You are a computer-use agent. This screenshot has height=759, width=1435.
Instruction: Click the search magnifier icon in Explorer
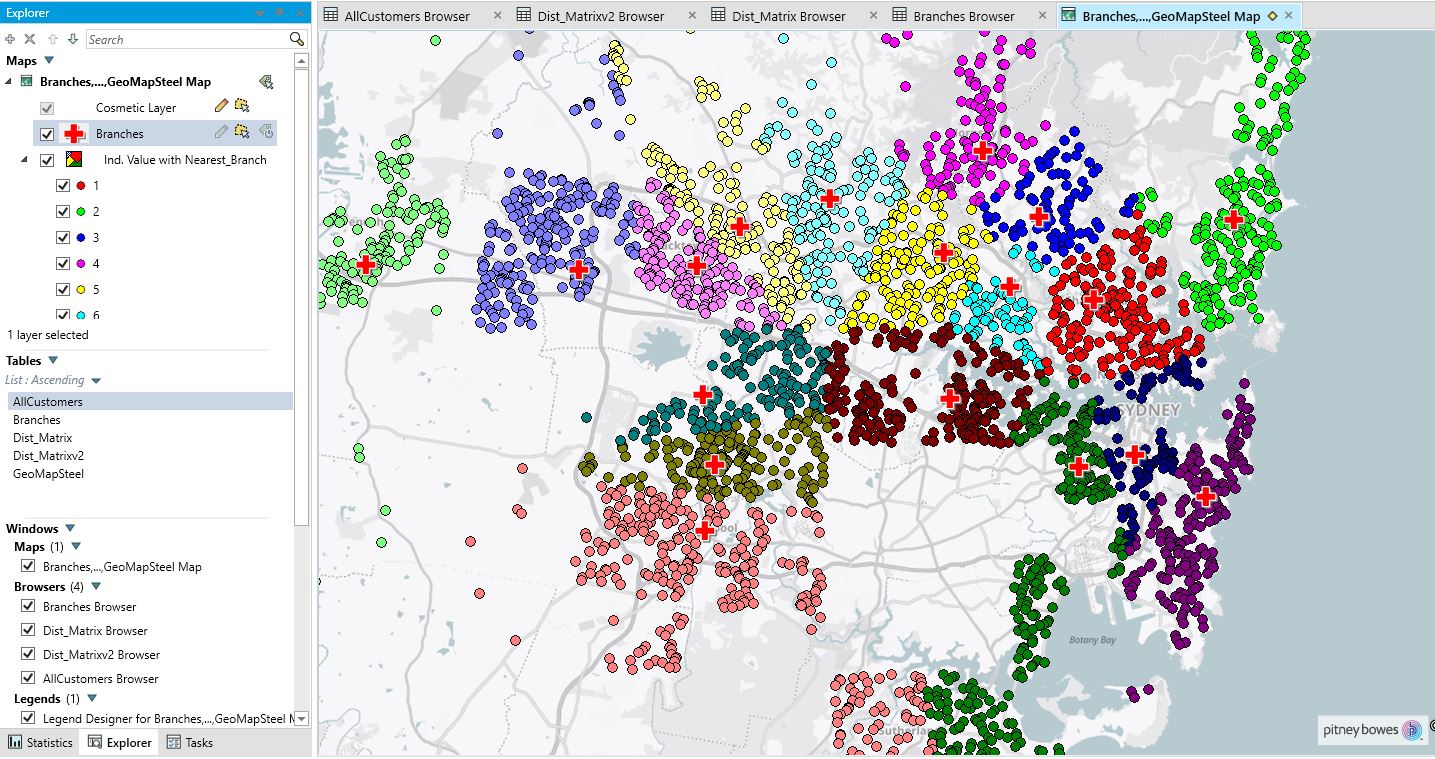click(296, 39)
